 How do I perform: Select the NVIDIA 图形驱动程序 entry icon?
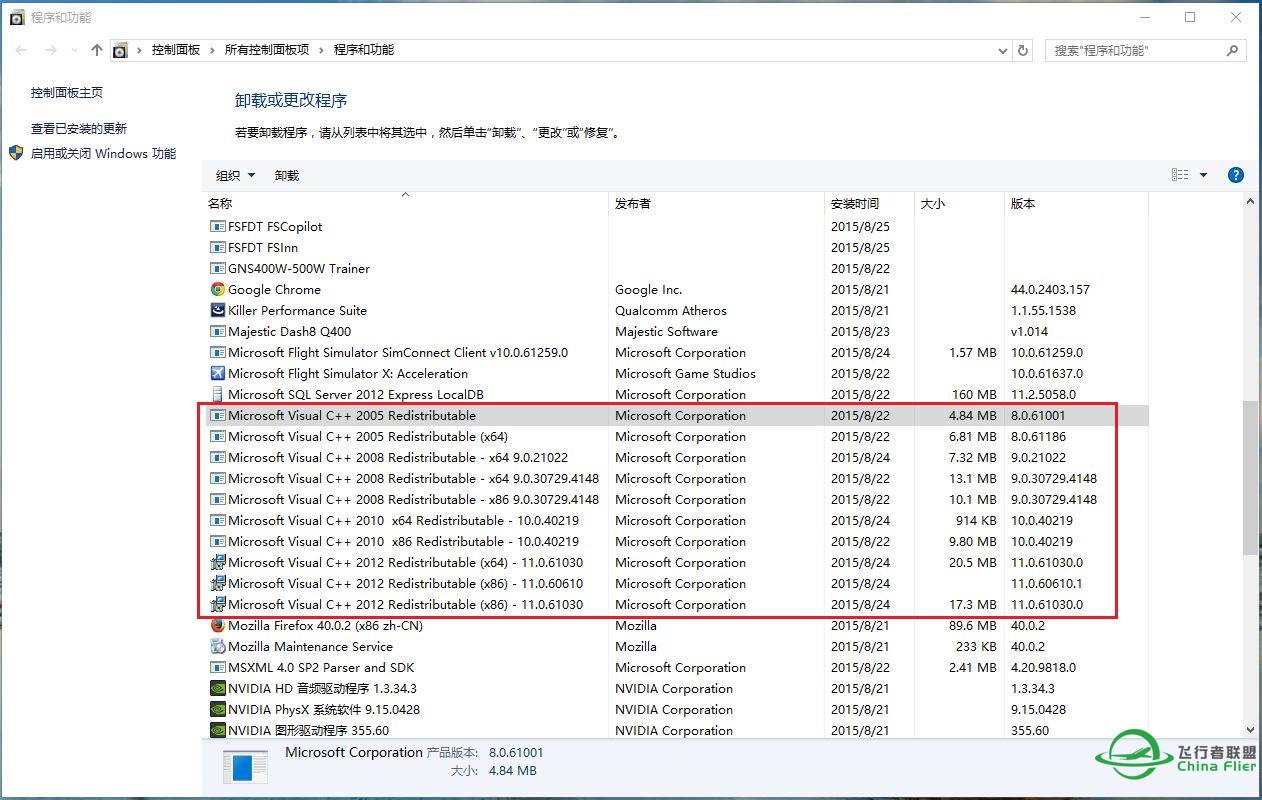pyautogui.click(x=217, y=730)
